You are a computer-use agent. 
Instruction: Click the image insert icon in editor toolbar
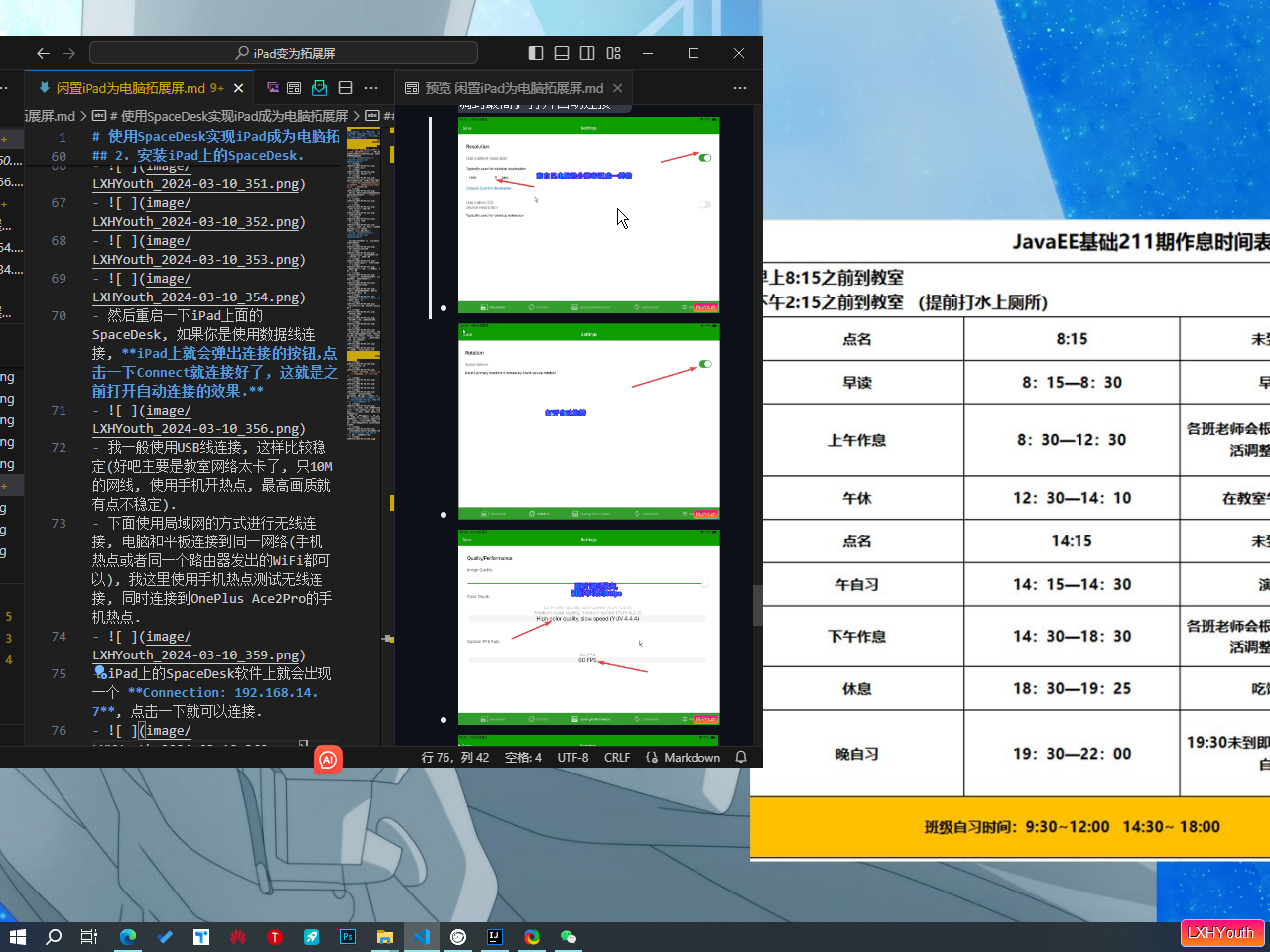[x=272, y=88]
